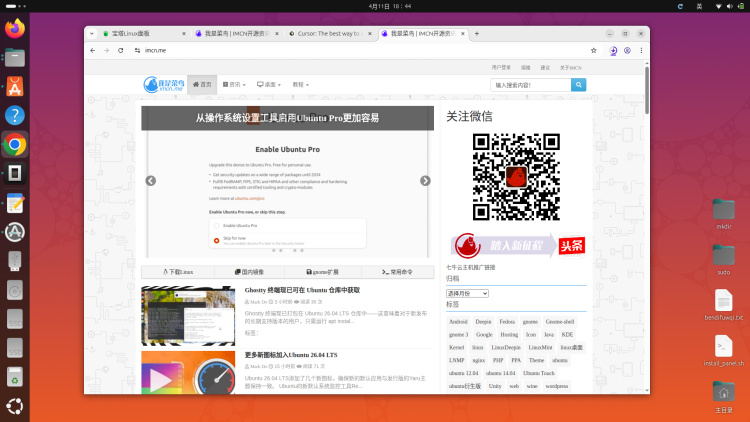The image size is (750, 422).
Task: Open the new tab with plus button
Action: click(x=477, y=33)
